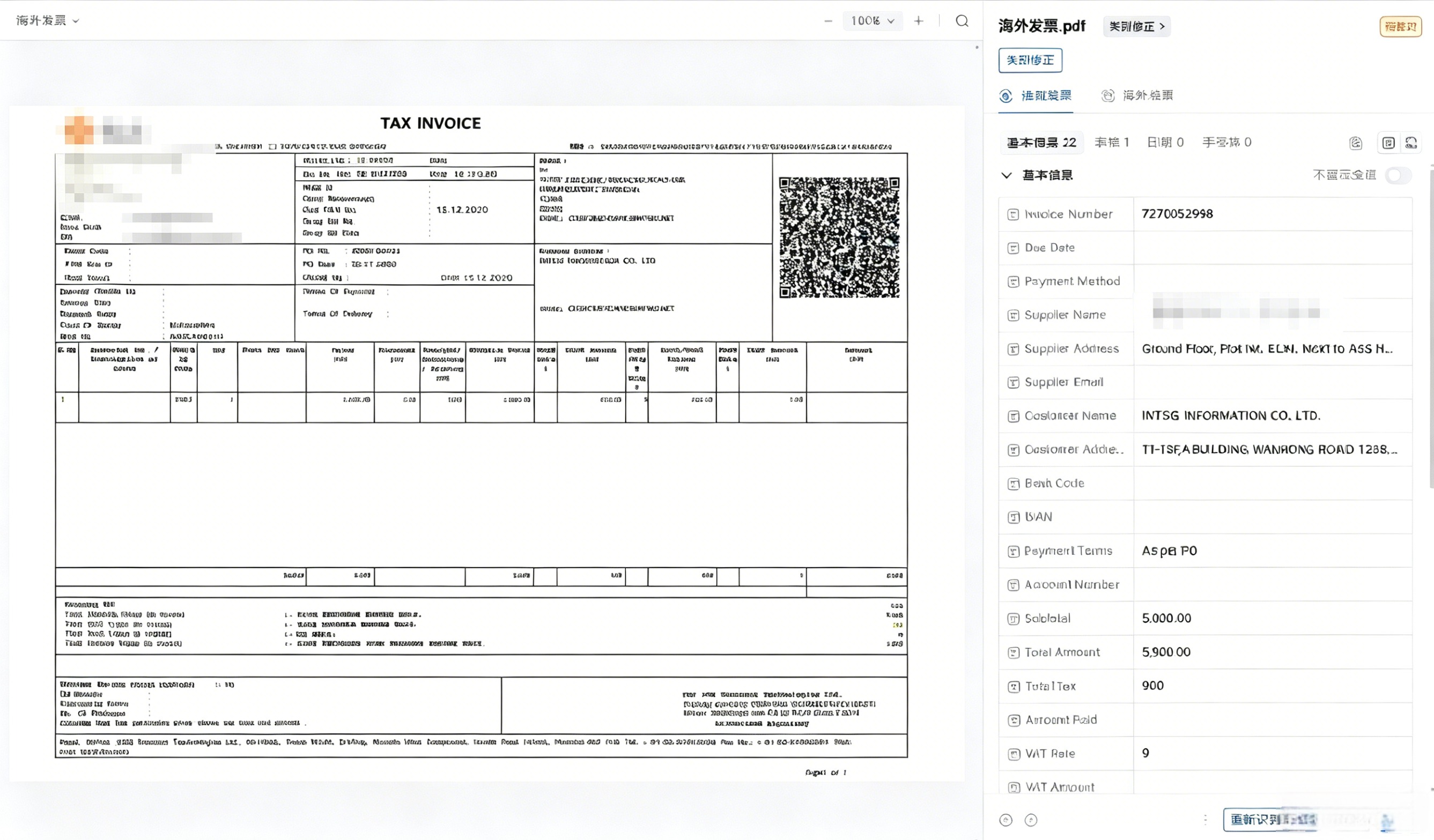Viewport: 1434px width, 840px height.
Task: Click the Invoice Number value 7270052998
Action: [1177, 214]
